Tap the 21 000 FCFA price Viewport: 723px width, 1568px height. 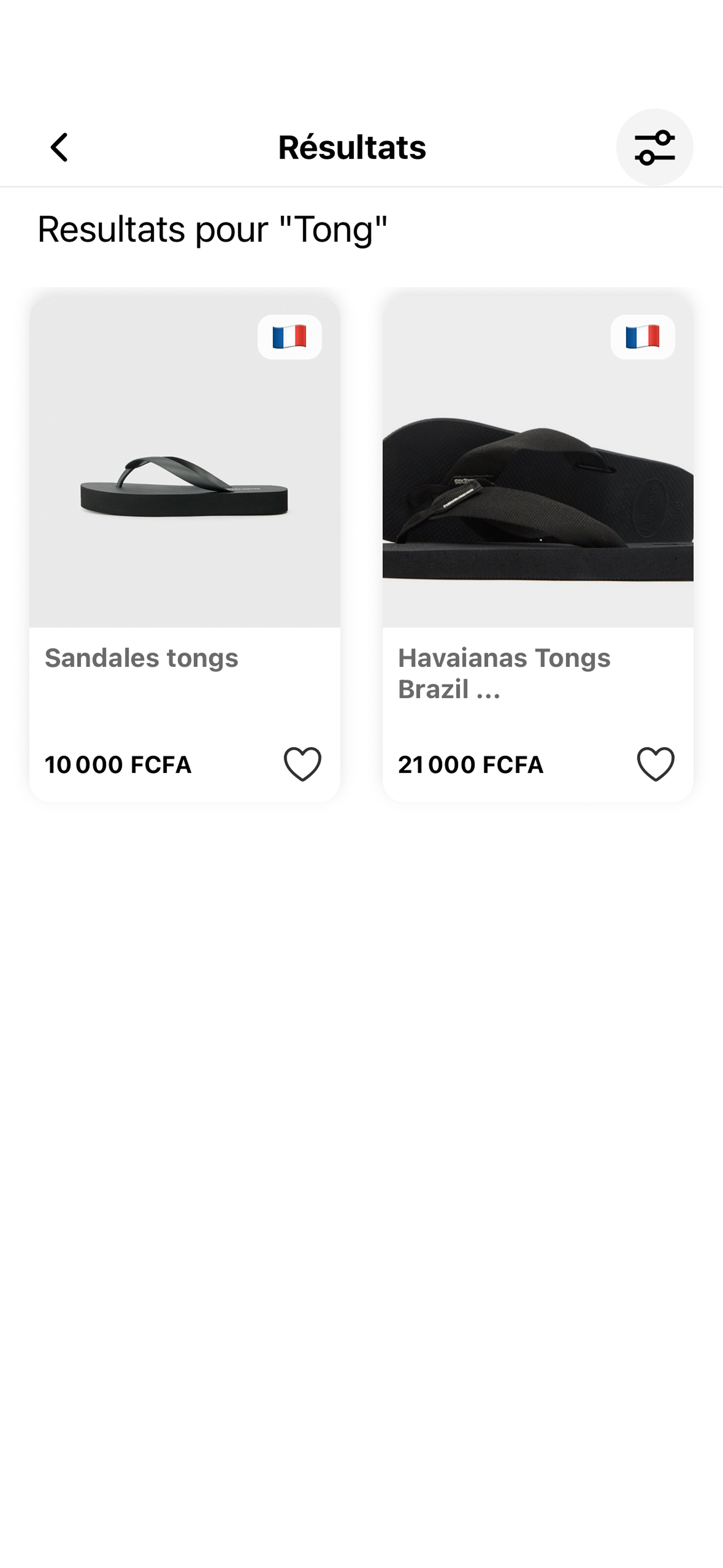(x=470, y=765)
